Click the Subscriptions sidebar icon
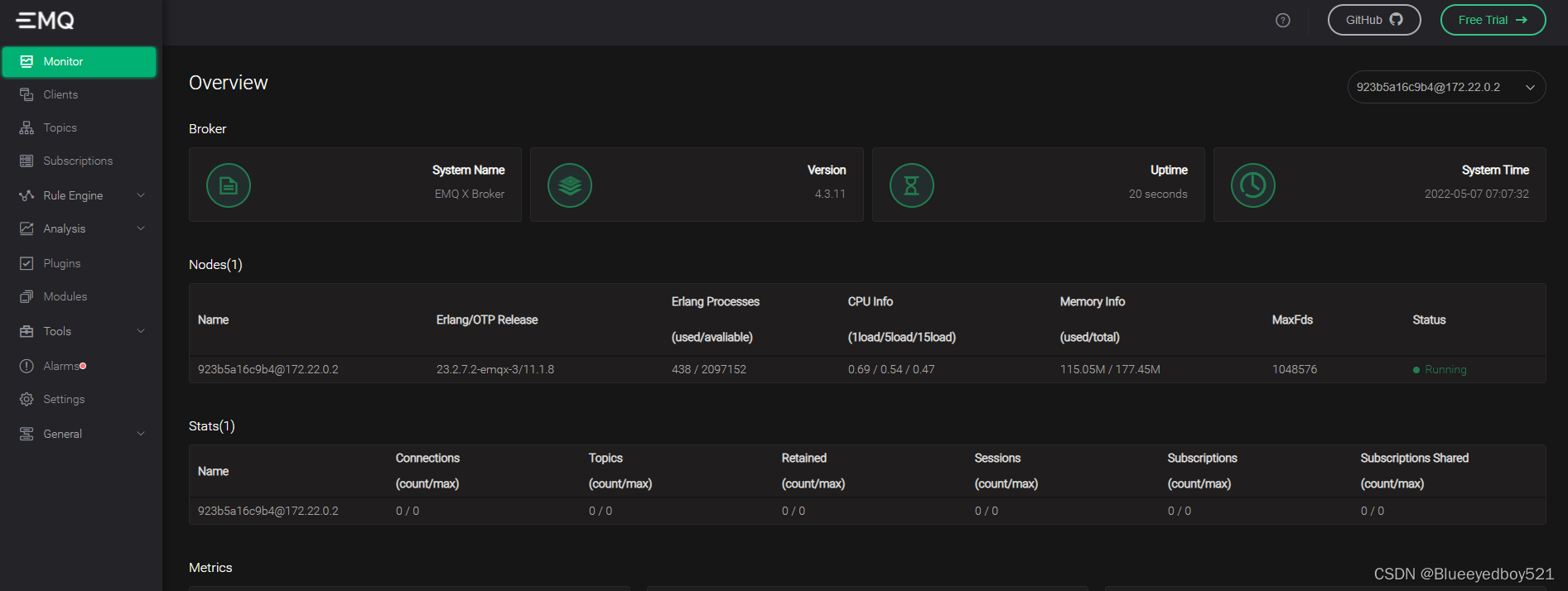1568x591 pixels. tap(27, 161)
